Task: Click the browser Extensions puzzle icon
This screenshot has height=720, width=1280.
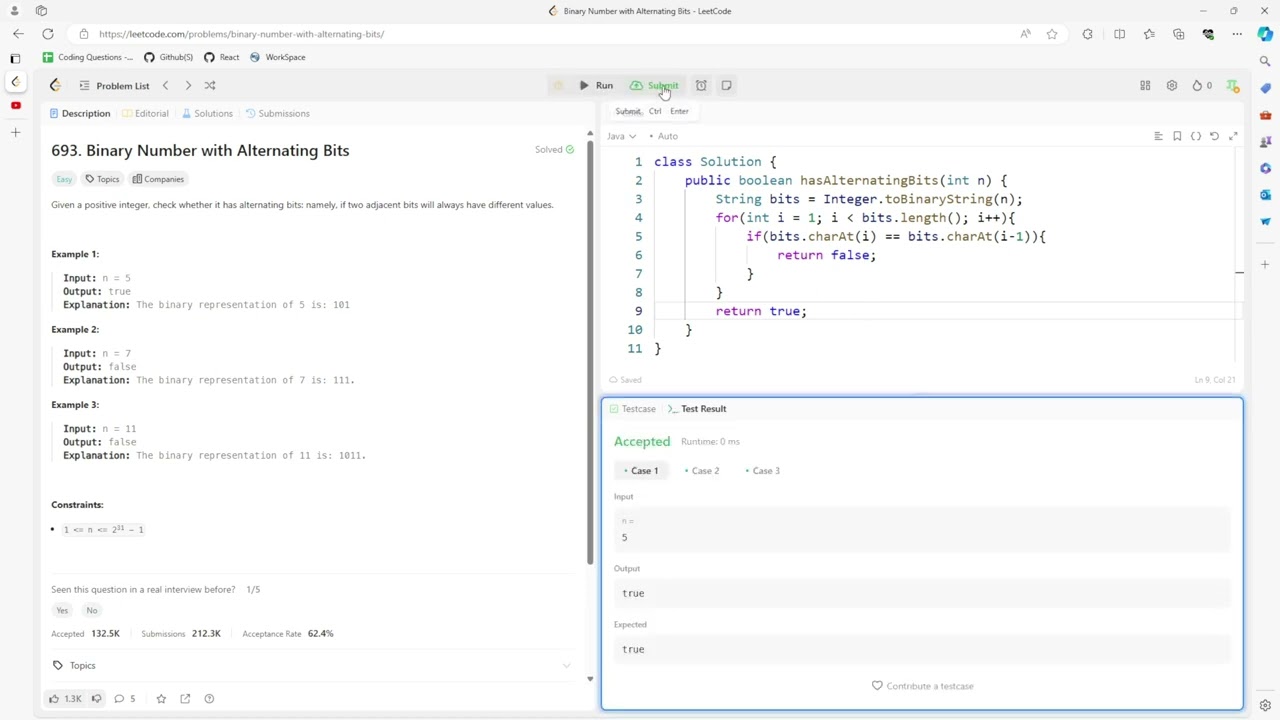Action: (x=1087, y=34)
